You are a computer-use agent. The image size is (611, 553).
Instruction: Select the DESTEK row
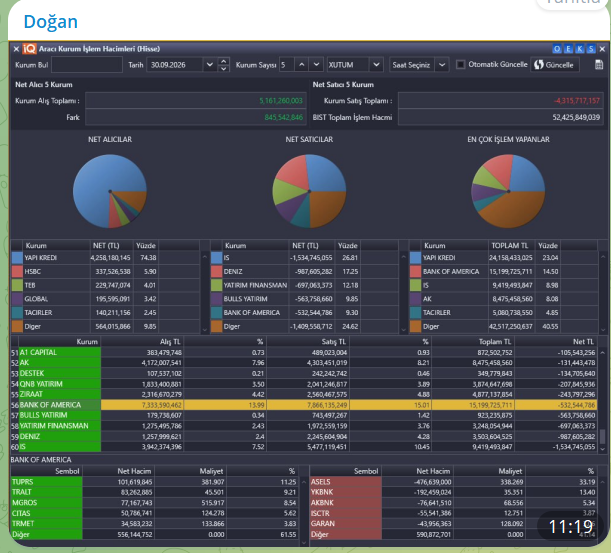click(304, 373)
